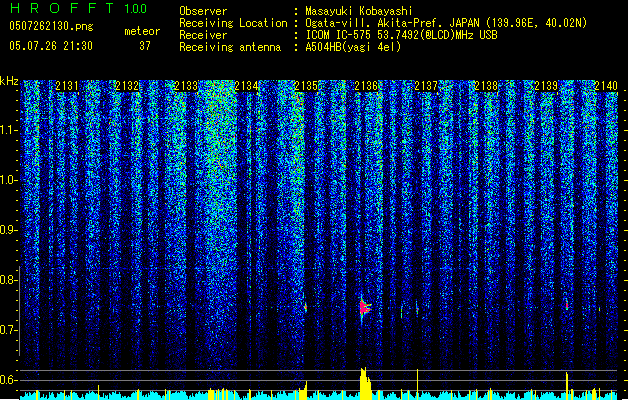Select observer name Masayuki Kobayashi
This screenshot has height=400, width=629.
359,11
